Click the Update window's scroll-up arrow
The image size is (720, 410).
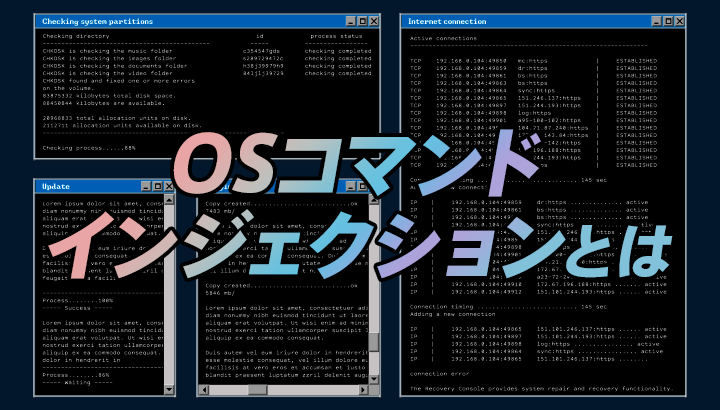[169, 200]
